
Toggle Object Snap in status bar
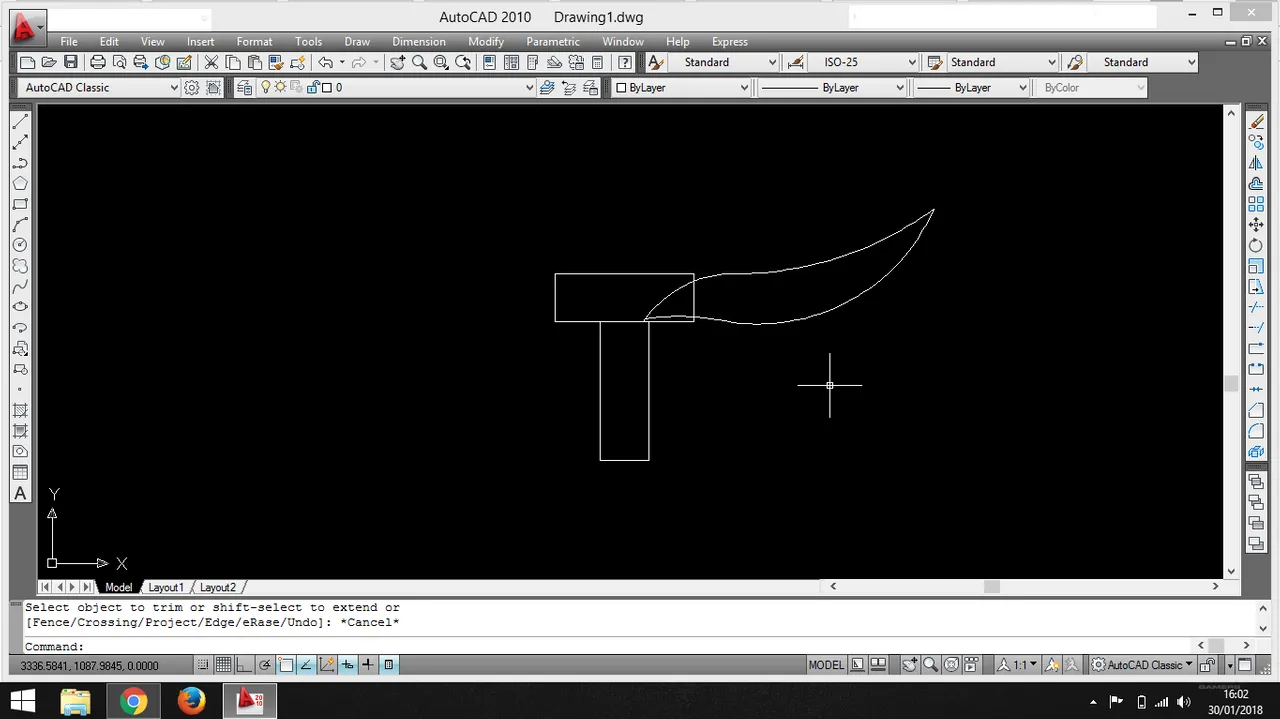286,665
